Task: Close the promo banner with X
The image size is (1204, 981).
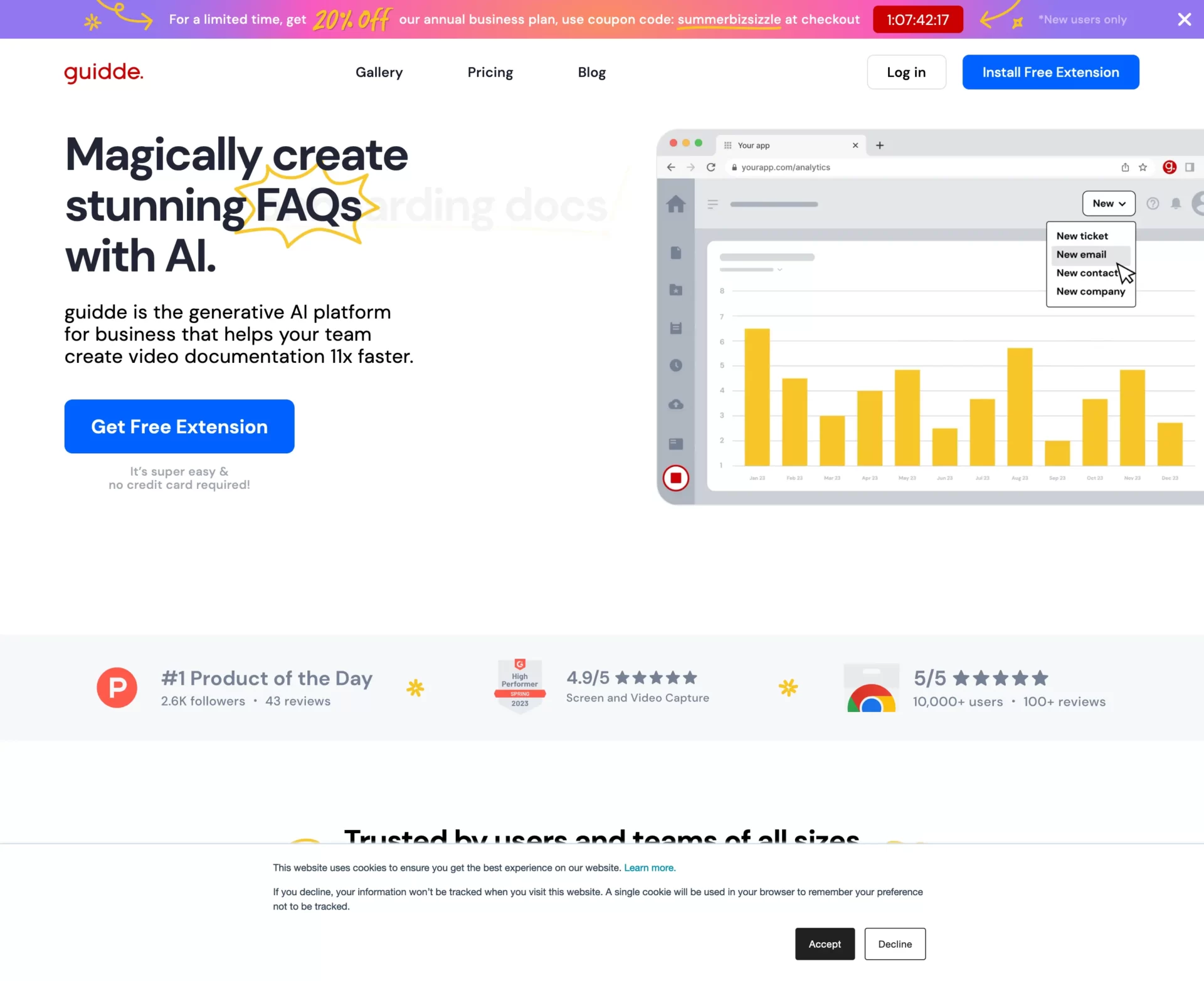Action: 1184,19
